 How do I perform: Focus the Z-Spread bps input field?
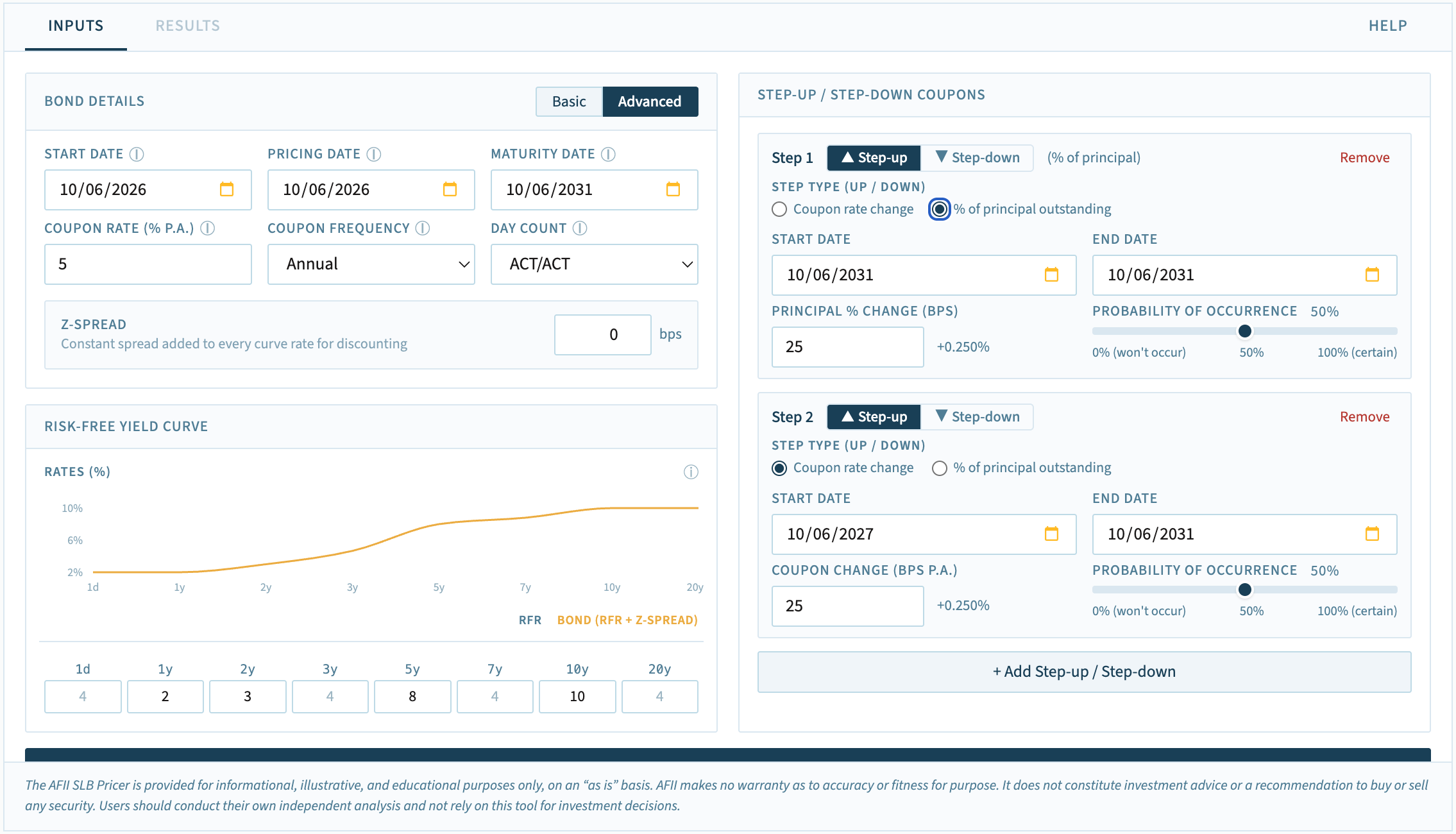click(x=603, y=334)
